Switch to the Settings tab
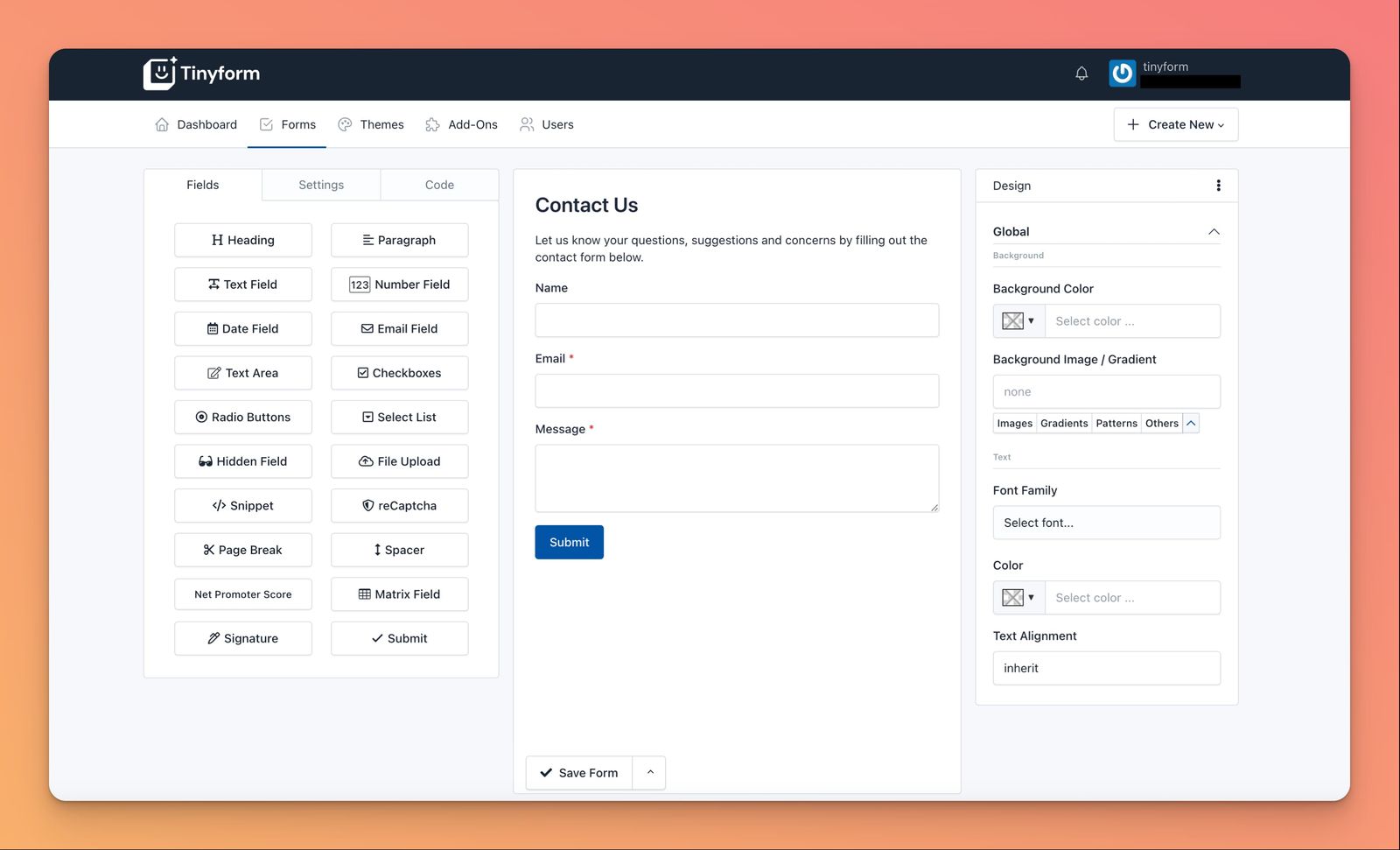 pyautogui.click(x=320, y=185)
